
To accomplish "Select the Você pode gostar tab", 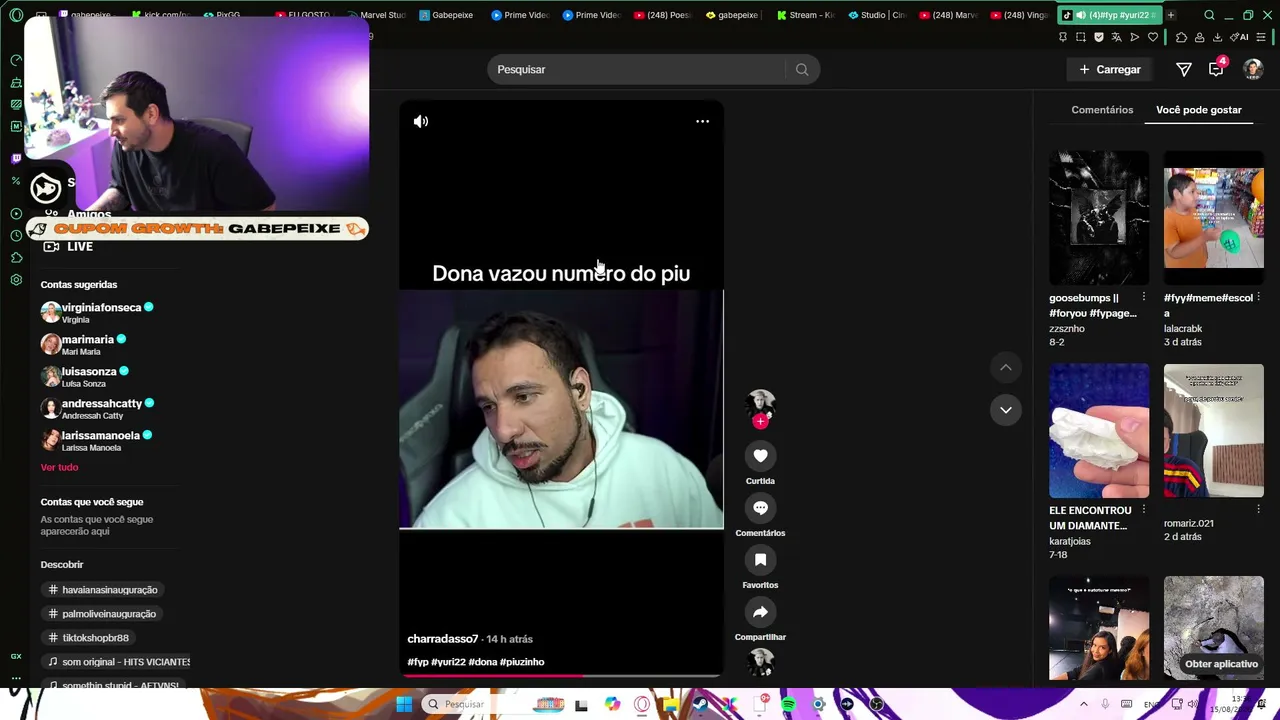I will tap(1199, 110).
